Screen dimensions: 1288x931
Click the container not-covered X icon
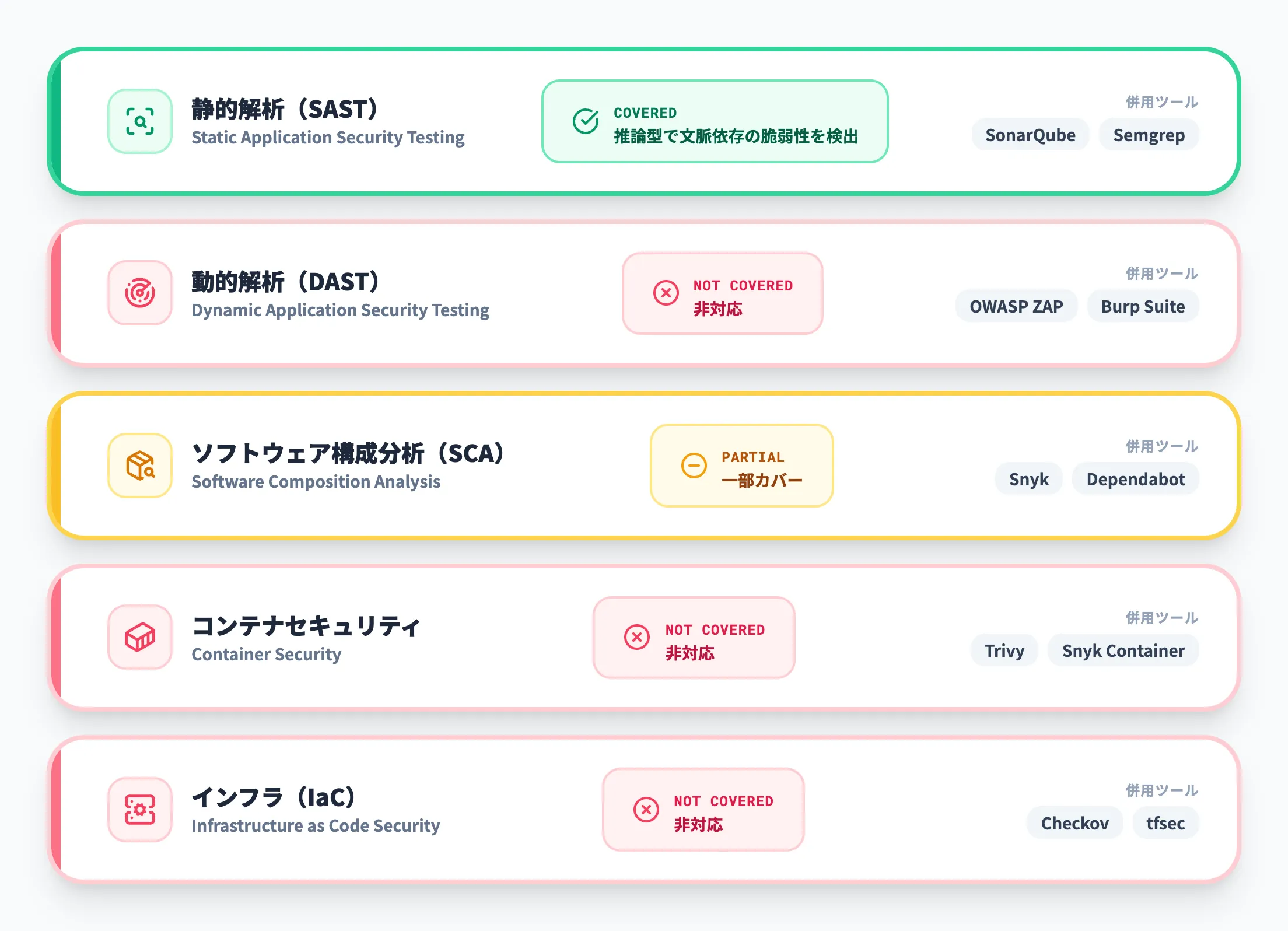[x=637, y=637]
